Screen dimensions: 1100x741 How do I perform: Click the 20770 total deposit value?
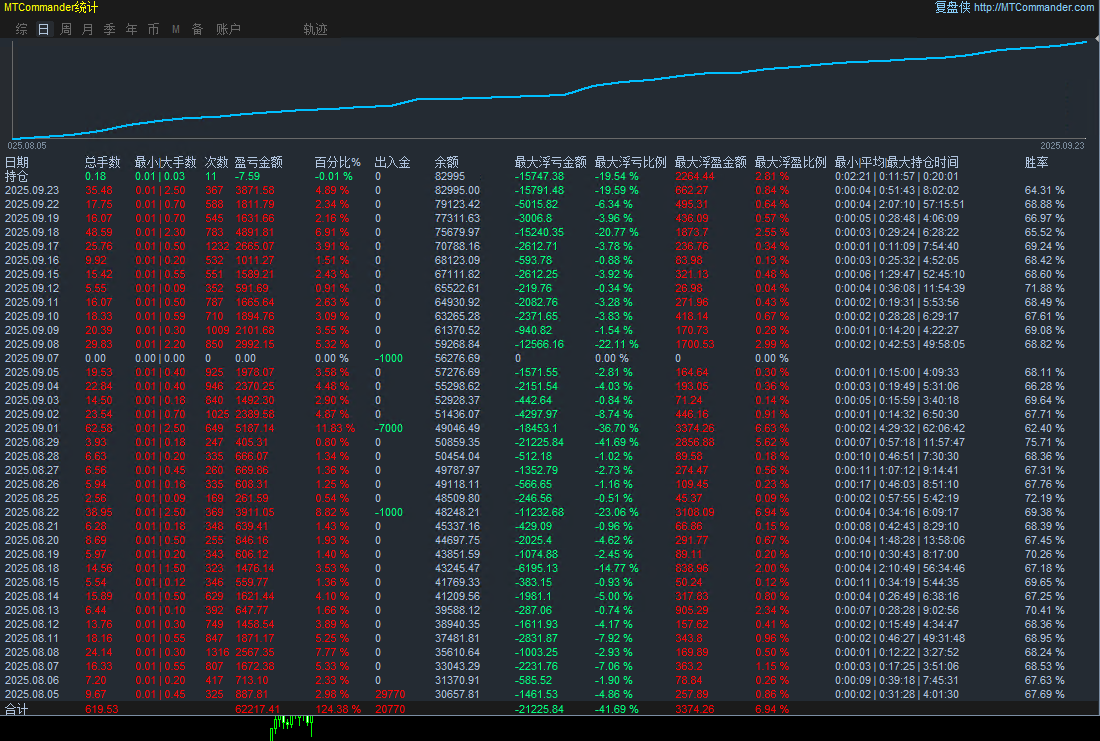[x=390, y=709]
